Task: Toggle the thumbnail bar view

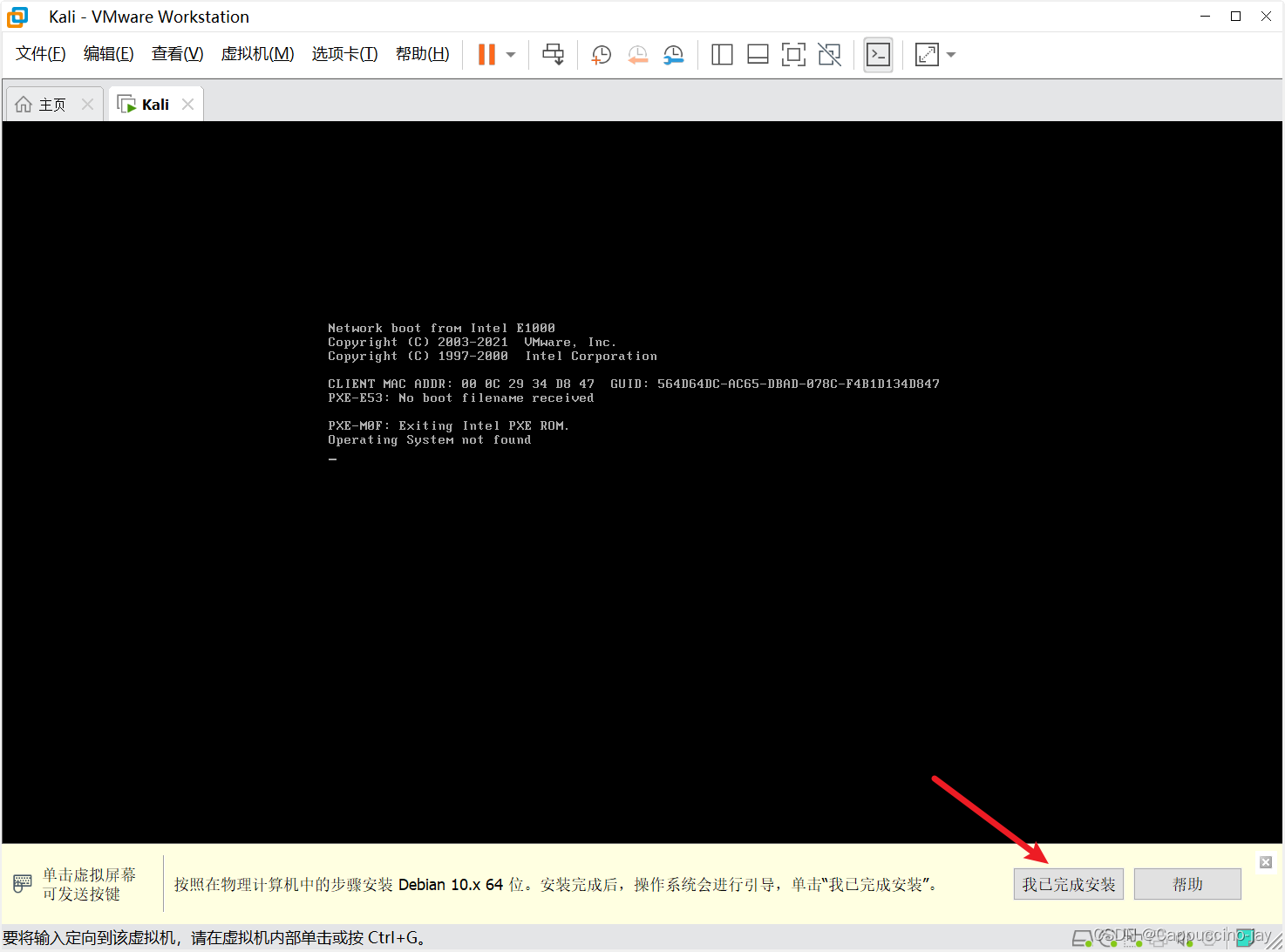Action: pos(758,55)
